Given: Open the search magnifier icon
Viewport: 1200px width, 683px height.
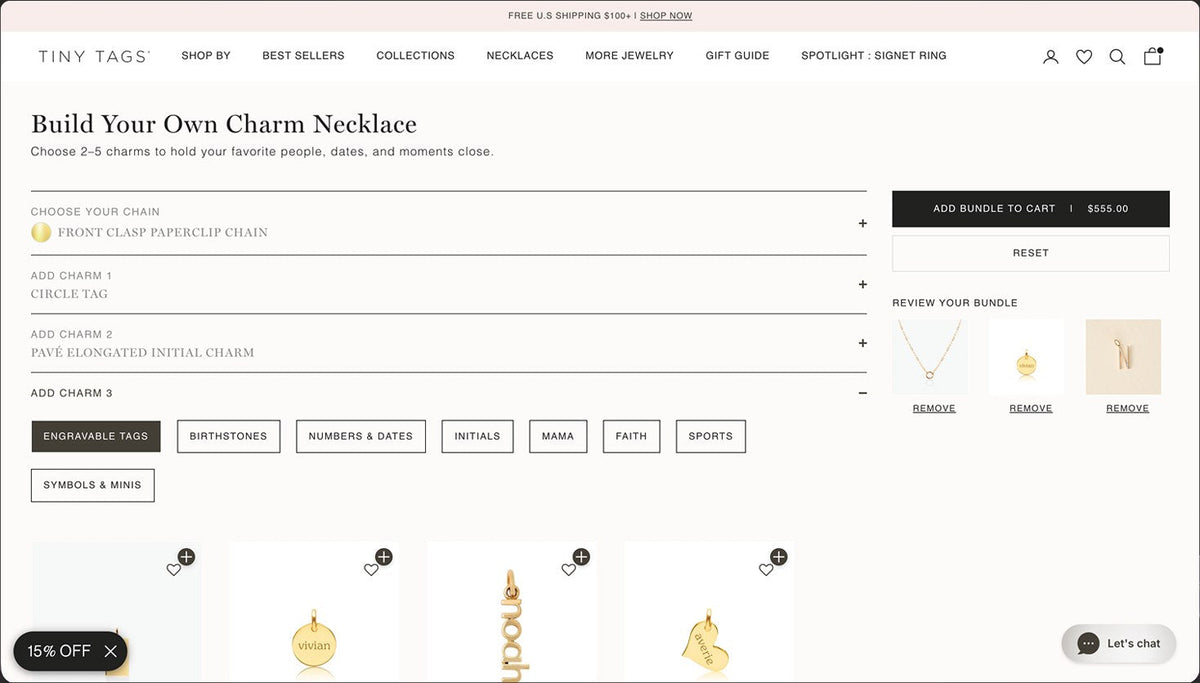Looking at the screenshot, I should pyautogui.click(x=1117, y=57).
